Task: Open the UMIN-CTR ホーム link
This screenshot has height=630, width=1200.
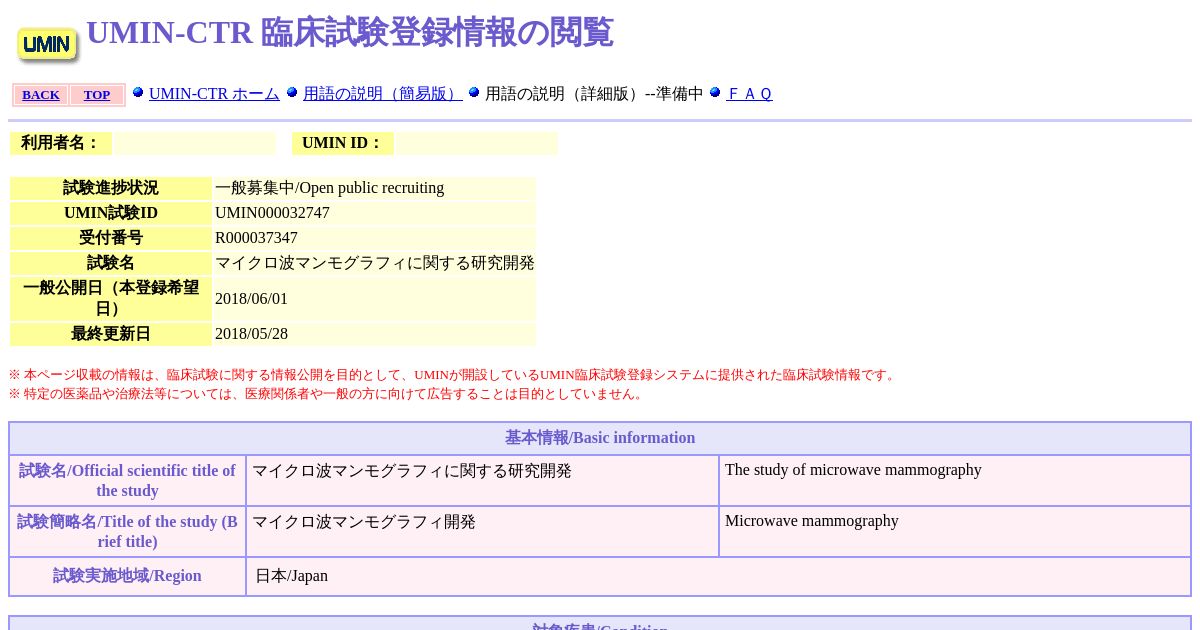Action: 214,94
